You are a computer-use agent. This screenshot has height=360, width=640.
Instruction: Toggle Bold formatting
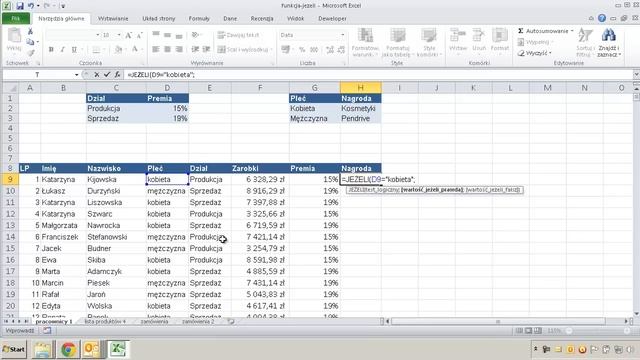(51, 49)
